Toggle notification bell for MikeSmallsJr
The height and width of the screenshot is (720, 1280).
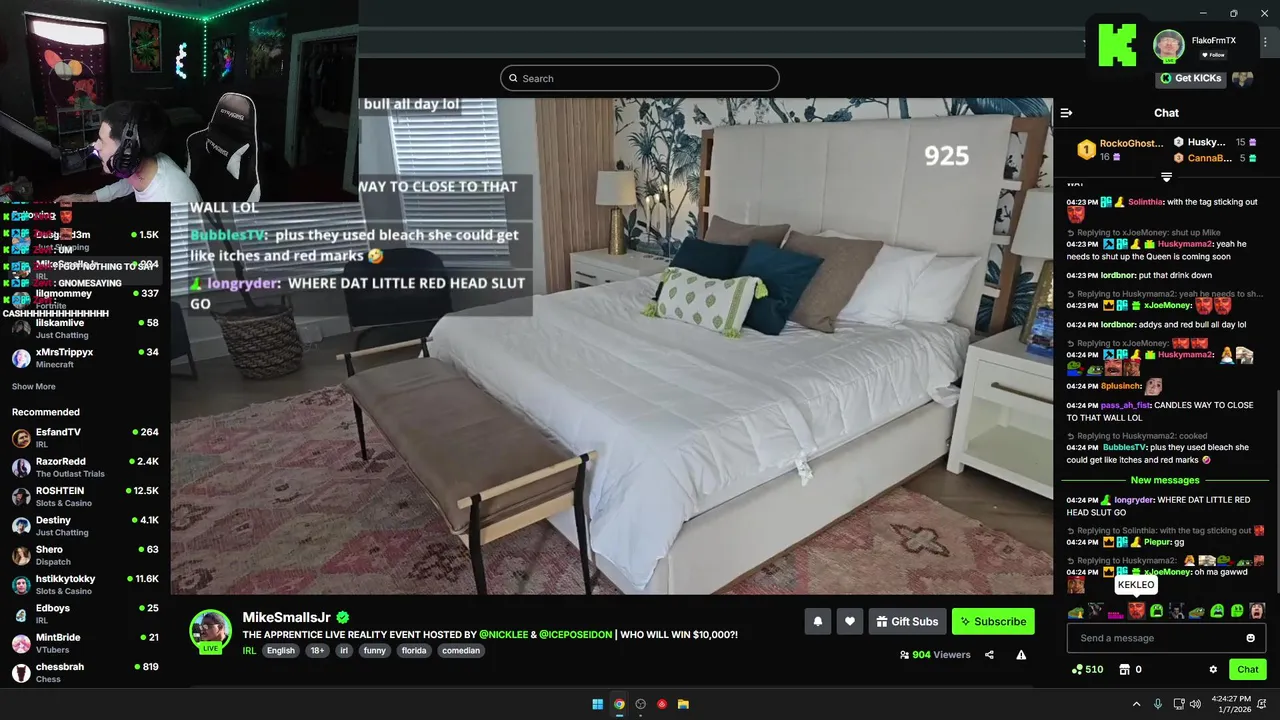click(817, 621)
